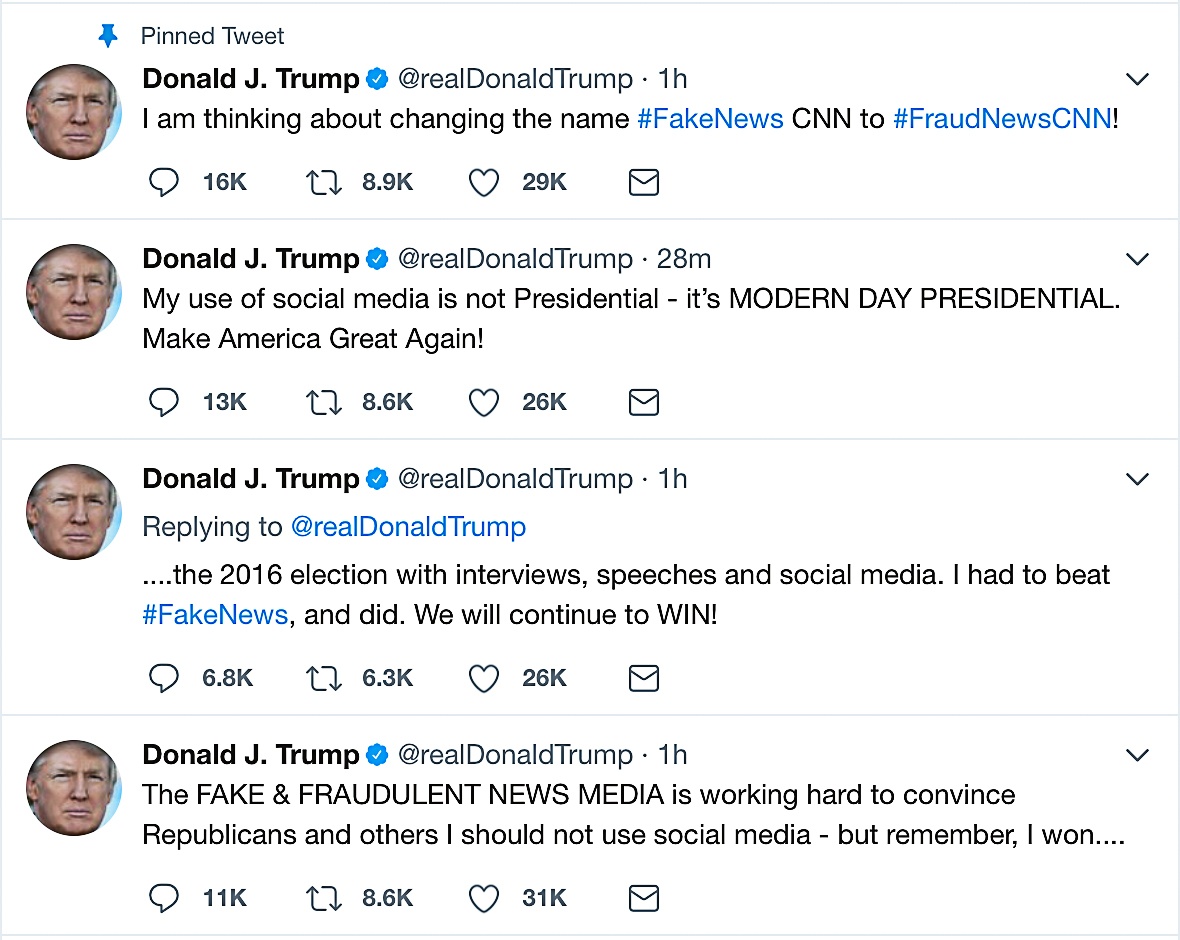The width and height of the screenshot is (1180, 940).
Task: Retweet the tweet about beating #FakeNews
Action: click(322, 678)
